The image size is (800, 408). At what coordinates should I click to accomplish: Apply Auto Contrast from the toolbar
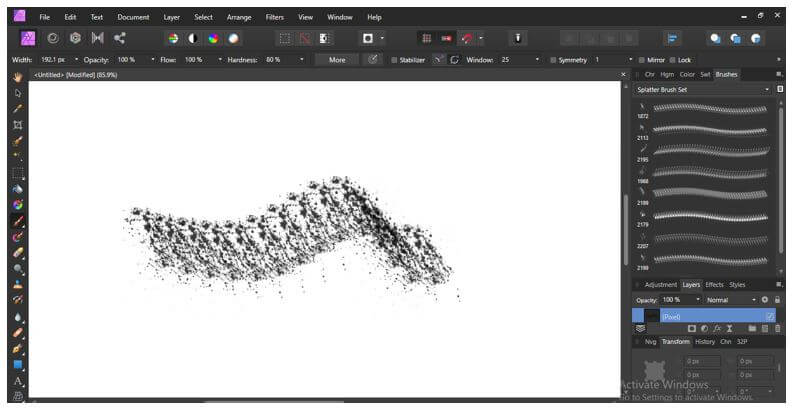coord(193,38)
